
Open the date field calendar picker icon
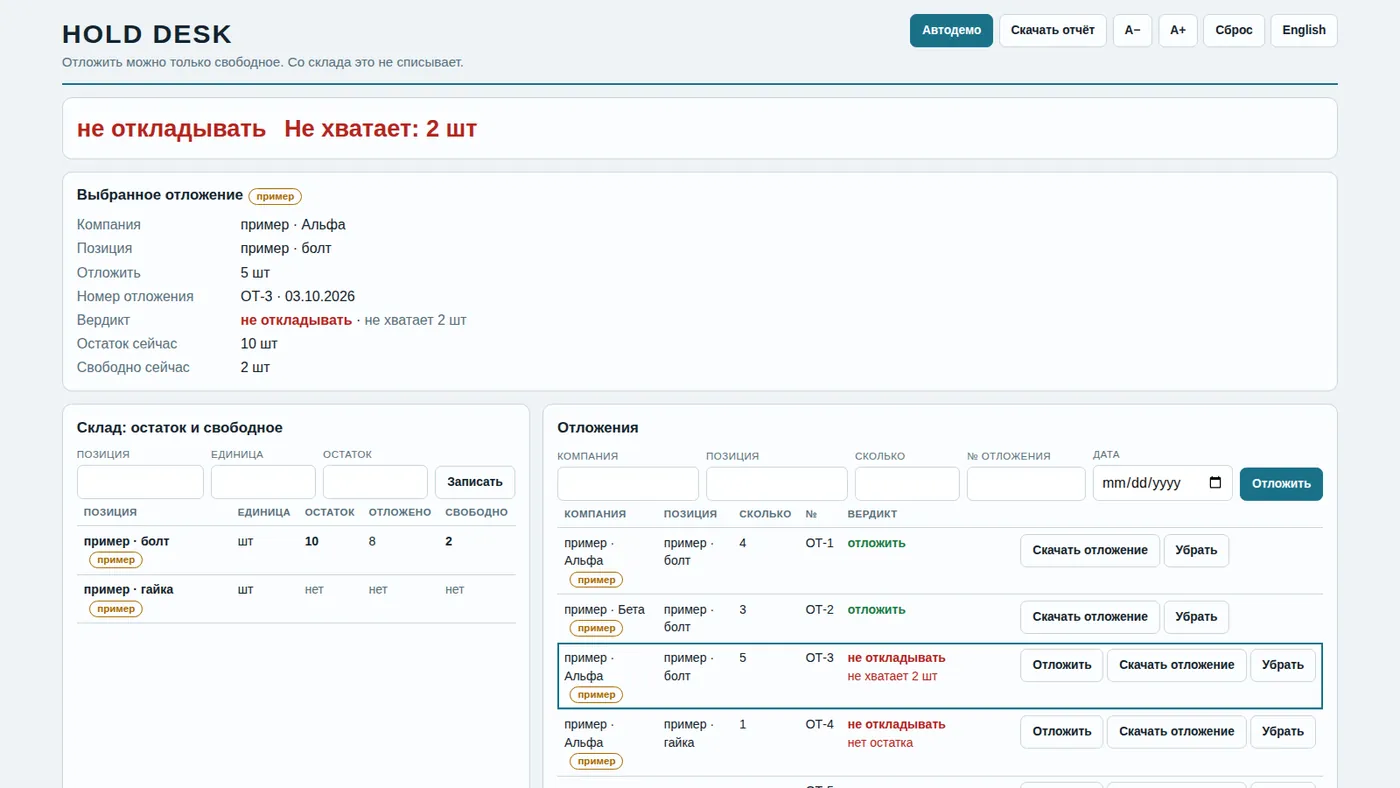(1215, 483)
